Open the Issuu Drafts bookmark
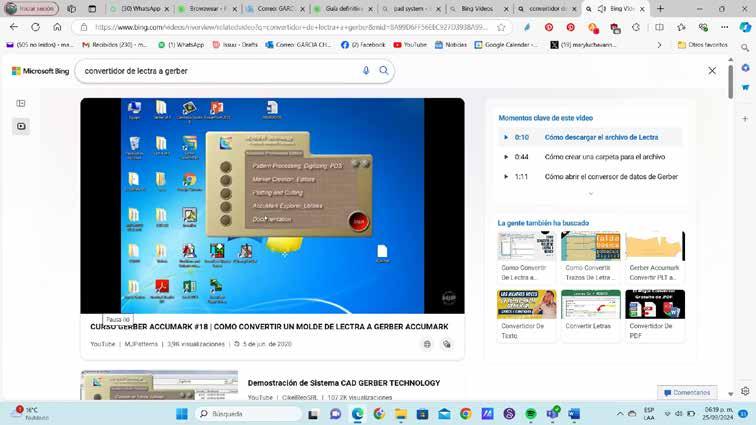This screenshot has height=425, width=756. coord(235,45)
